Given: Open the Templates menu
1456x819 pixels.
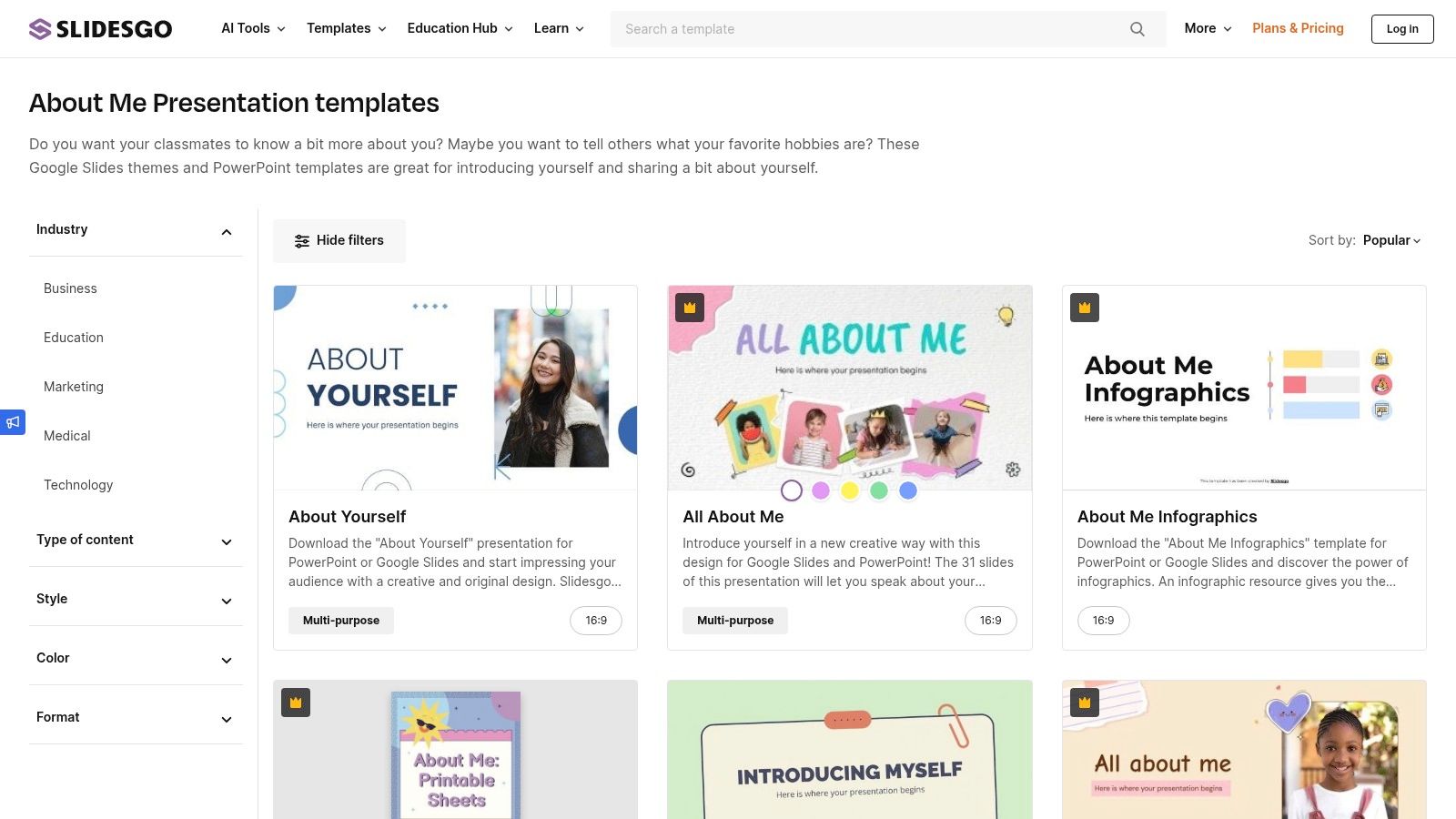Looking at the screenshot, I should click(x=347, y=28).
